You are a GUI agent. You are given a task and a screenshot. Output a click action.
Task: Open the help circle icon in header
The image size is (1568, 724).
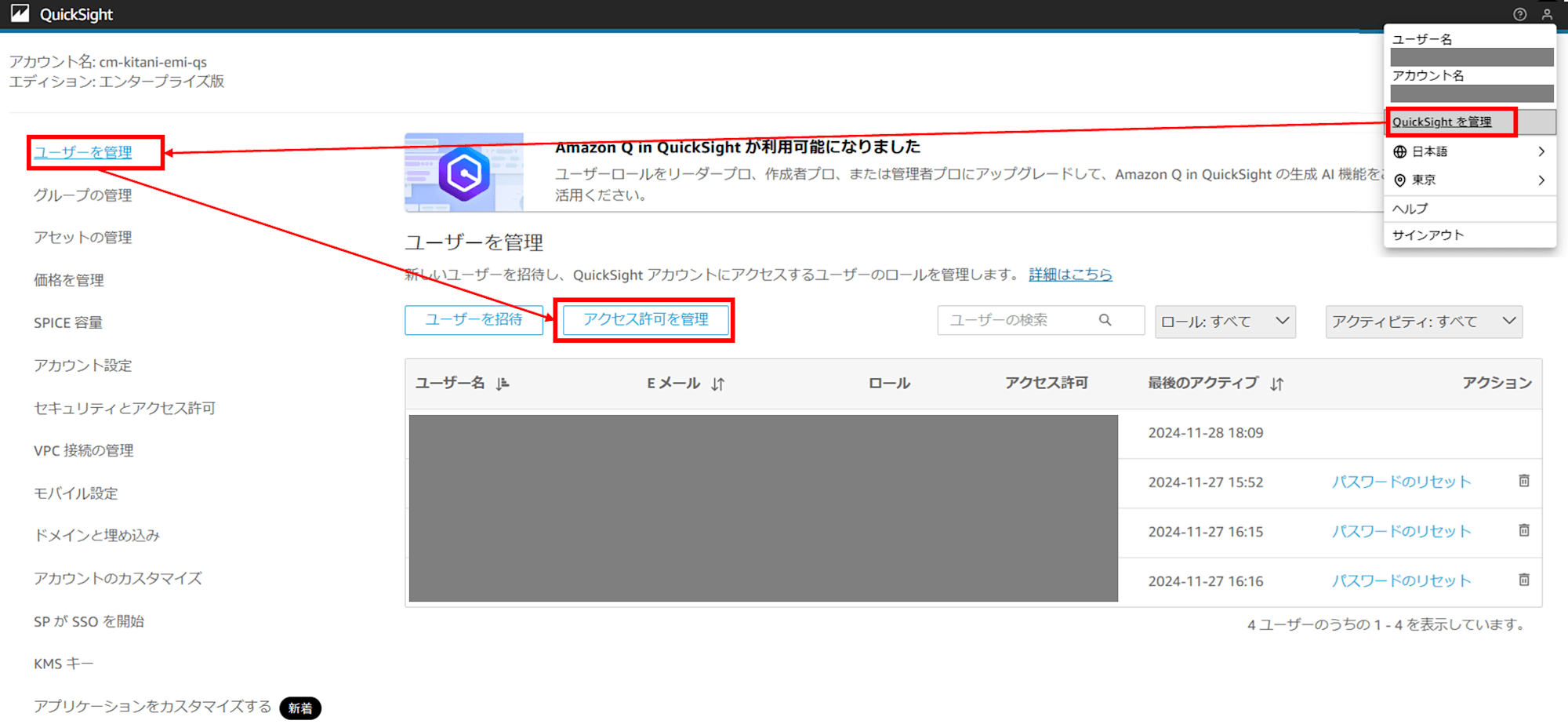[x=1519, y=14]
